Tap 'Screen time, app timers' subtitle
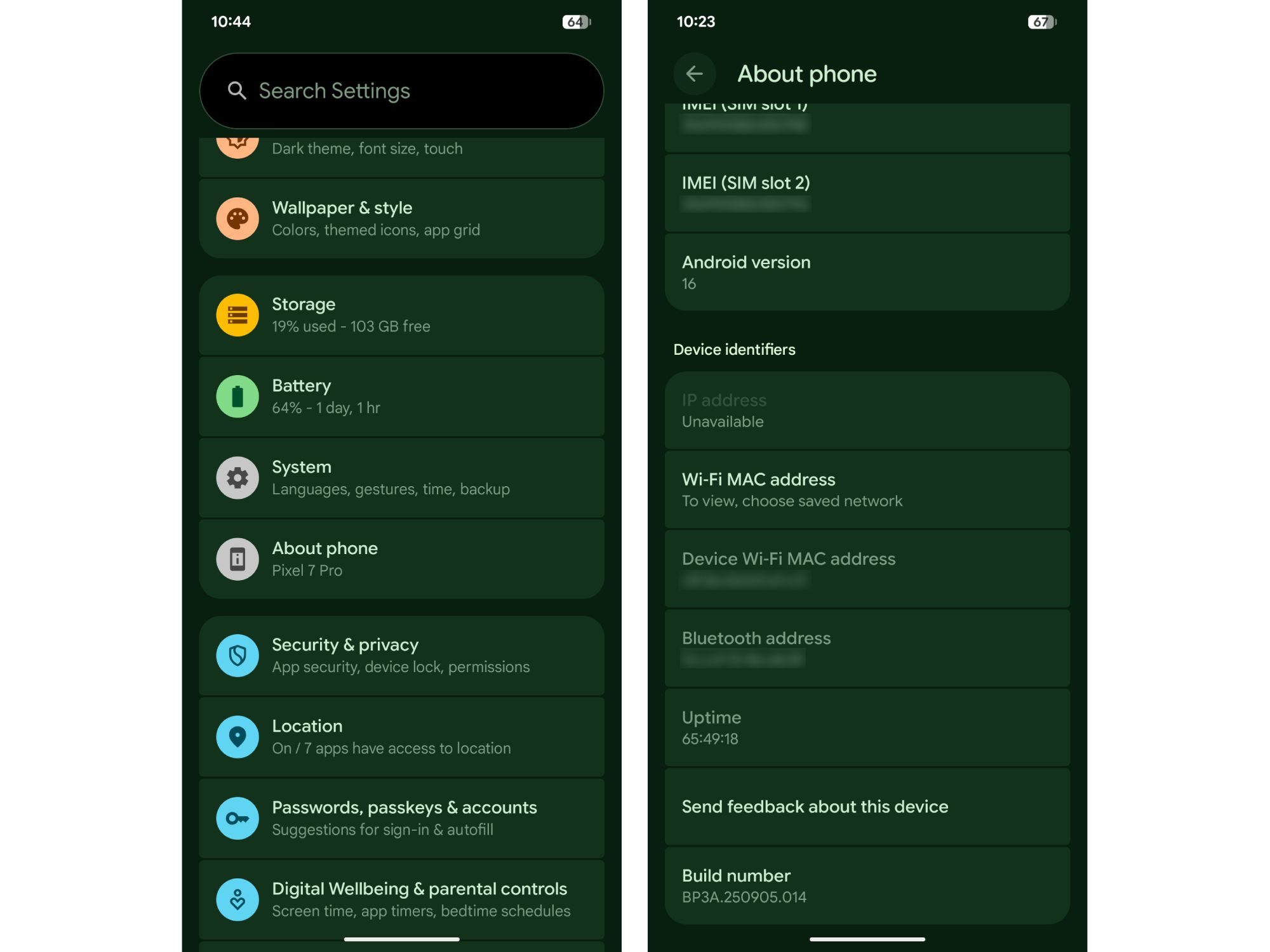The height and width of the screenshot is (952, 1270). click(x=421, y=911)
